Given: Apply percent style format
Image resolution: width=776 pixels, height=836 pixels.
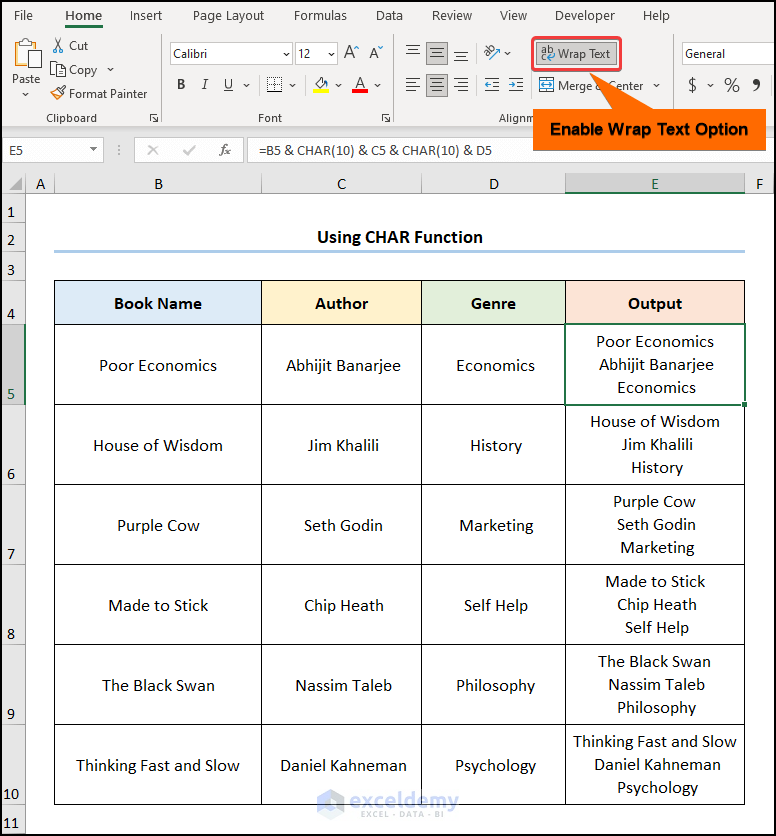Looking at the screenshot, I should 732,85.
